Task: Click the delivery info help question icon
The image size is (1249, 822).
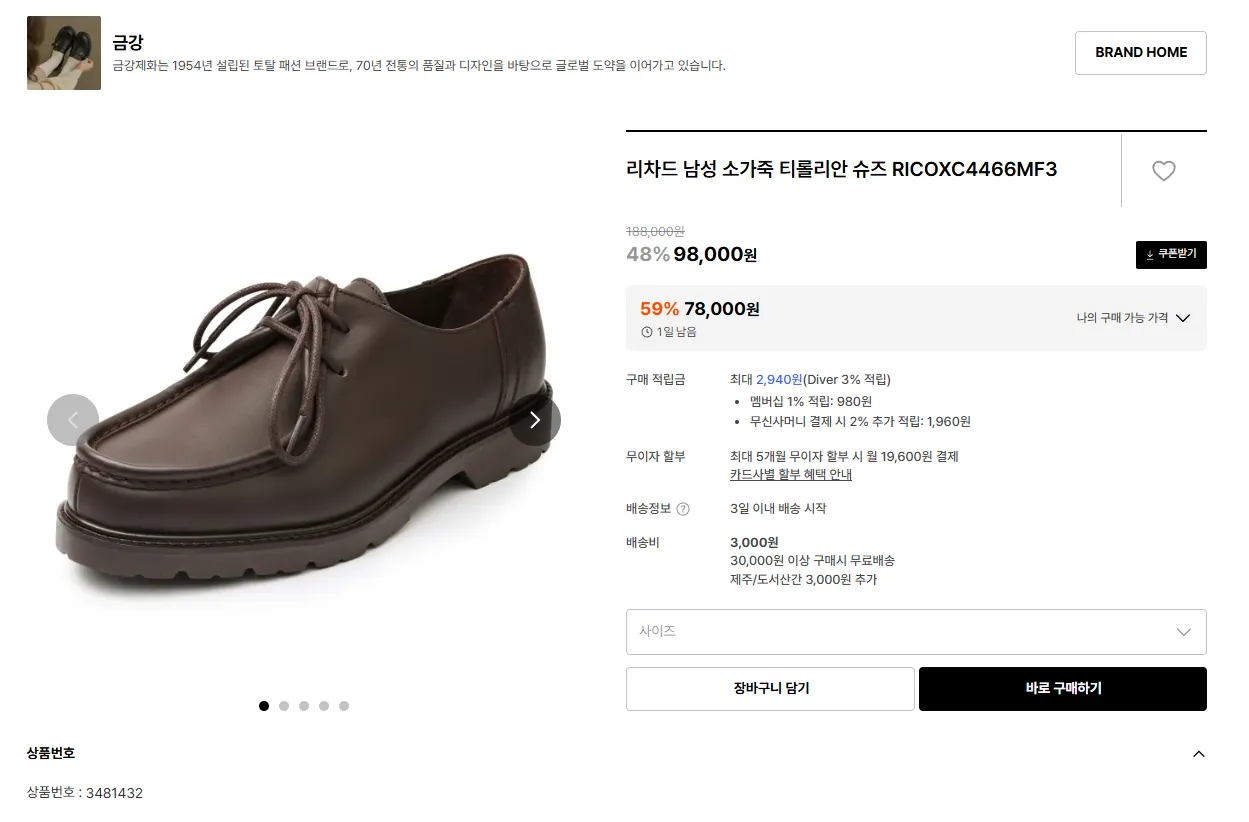Action: point(683,509)
